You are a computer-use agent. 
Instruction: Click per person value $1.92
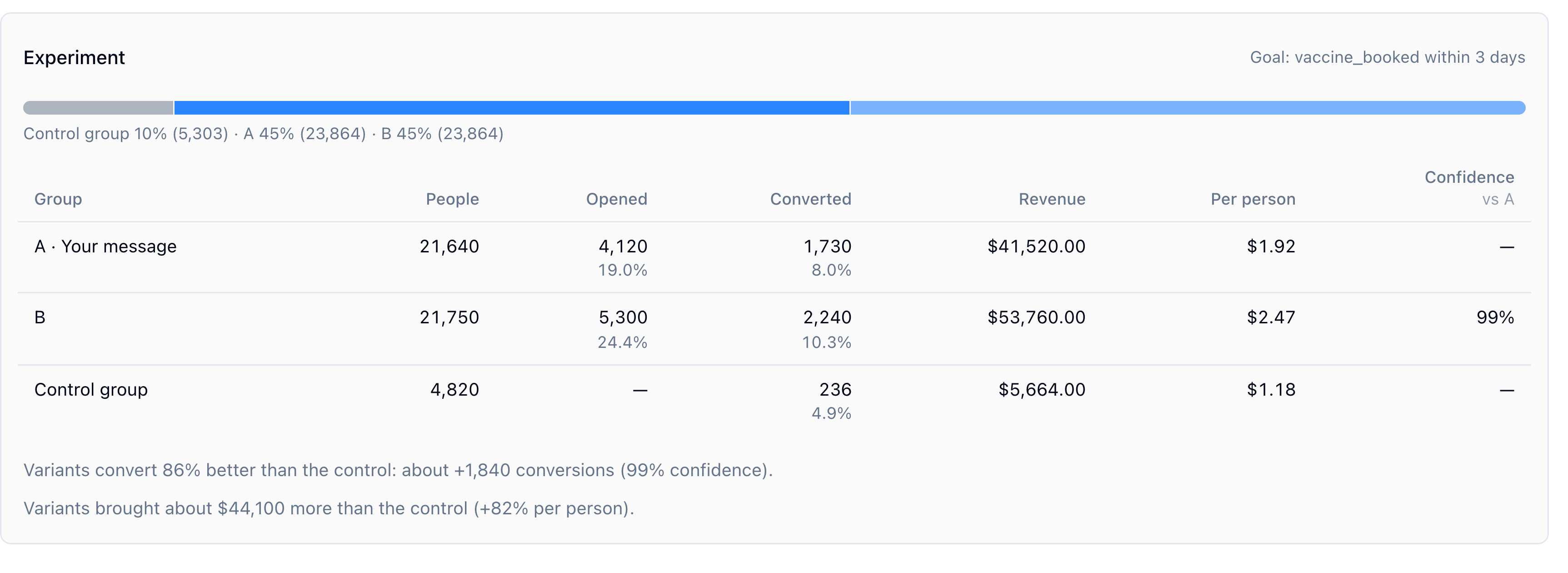tap(1271, 246)
